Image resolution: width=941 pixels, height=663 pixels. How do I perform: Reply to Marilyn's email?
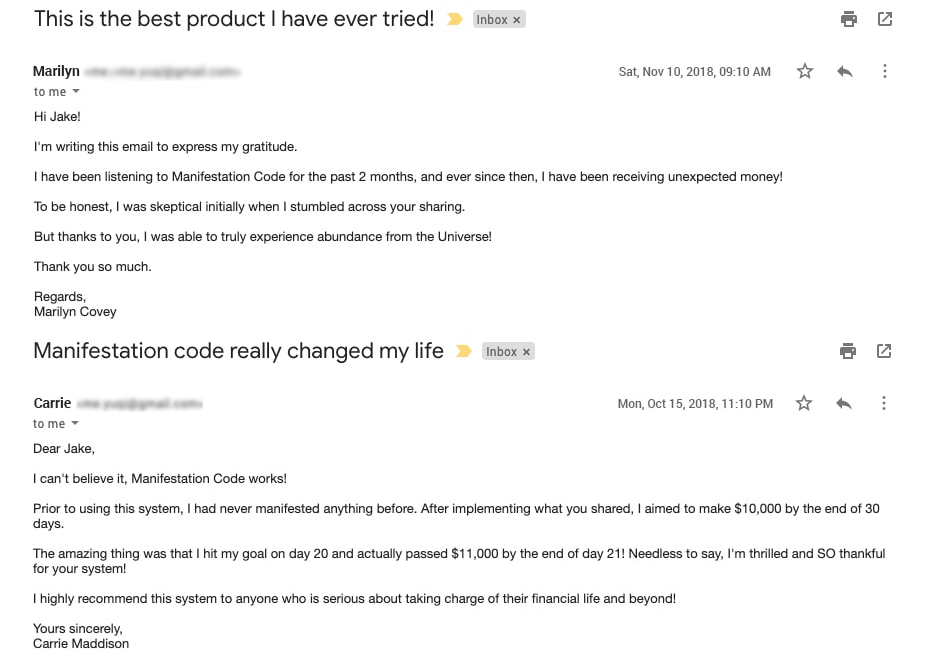844,71
